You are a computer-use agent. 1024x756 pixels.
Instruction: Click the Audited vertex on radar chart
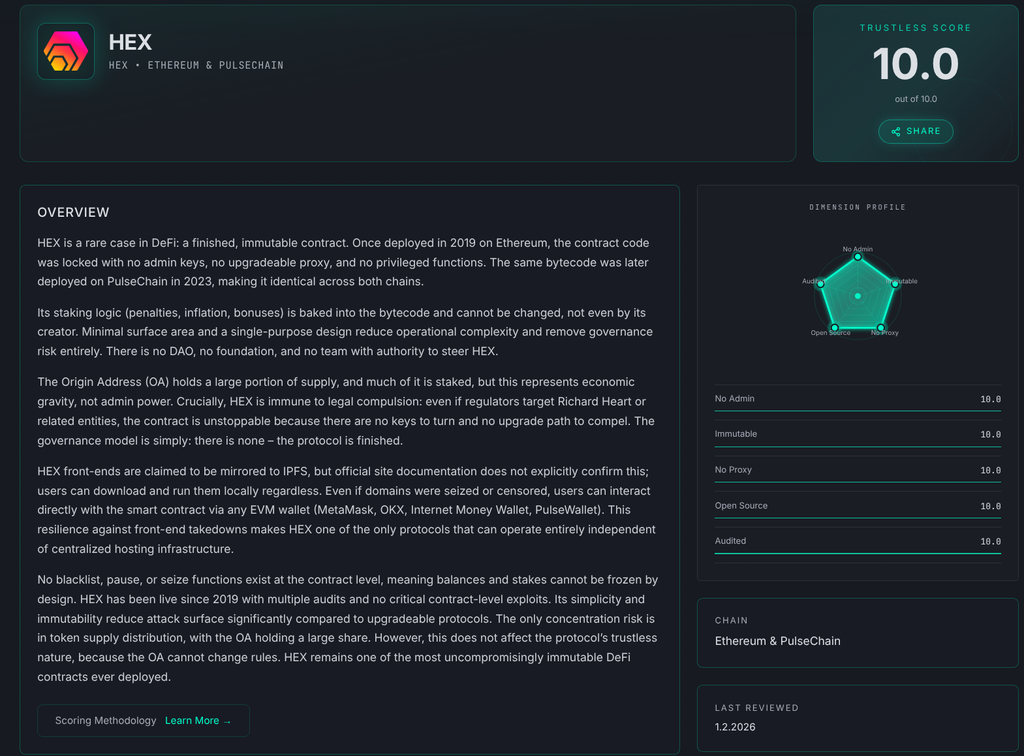[821, 283]
